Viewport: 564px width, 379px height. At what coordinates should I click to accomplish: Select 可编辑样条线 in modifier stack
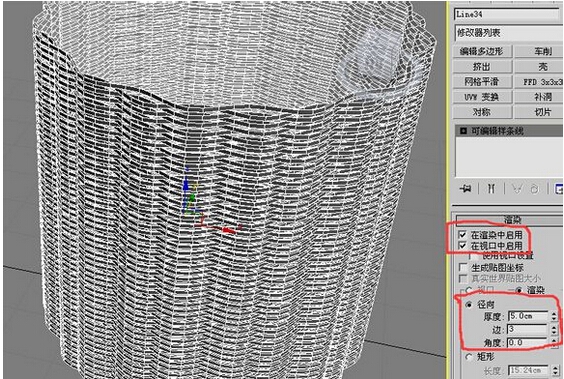(x=509, y=131)
